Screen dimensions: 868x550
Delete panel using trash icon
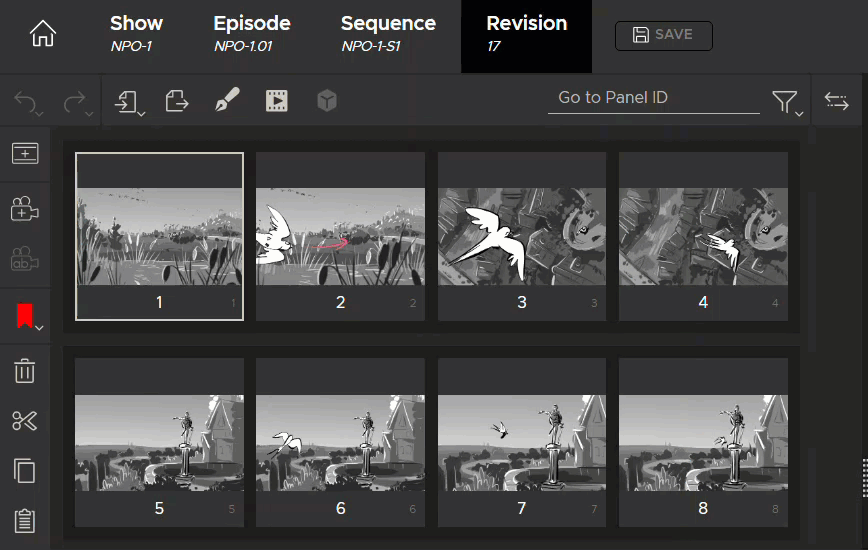25,371
